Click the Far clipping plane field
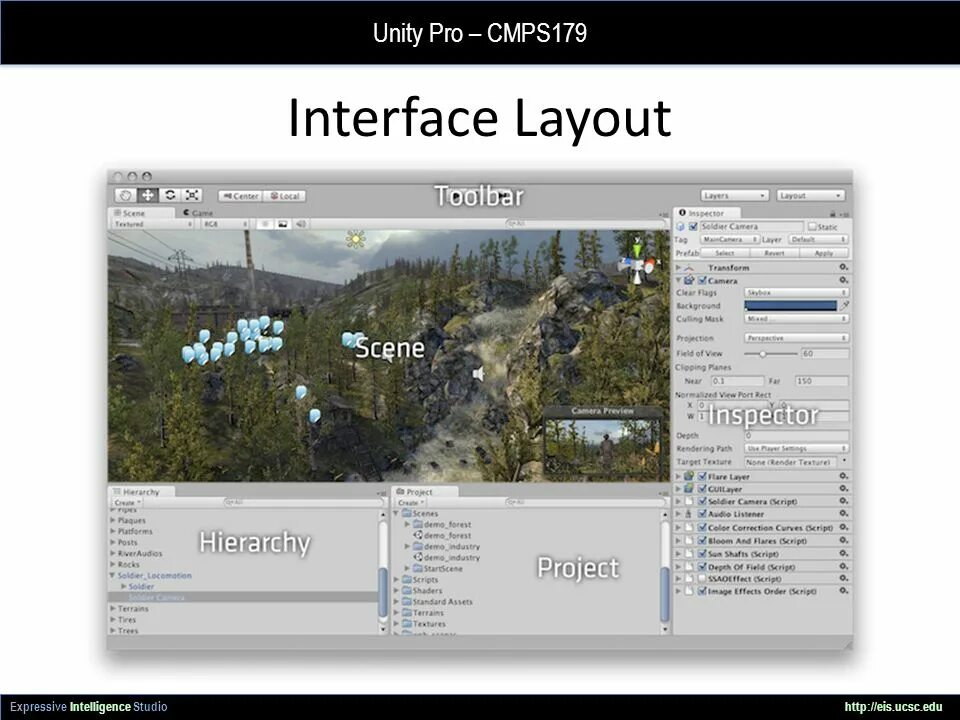Screen dimensions: 960x720 [x=821, y=381]
